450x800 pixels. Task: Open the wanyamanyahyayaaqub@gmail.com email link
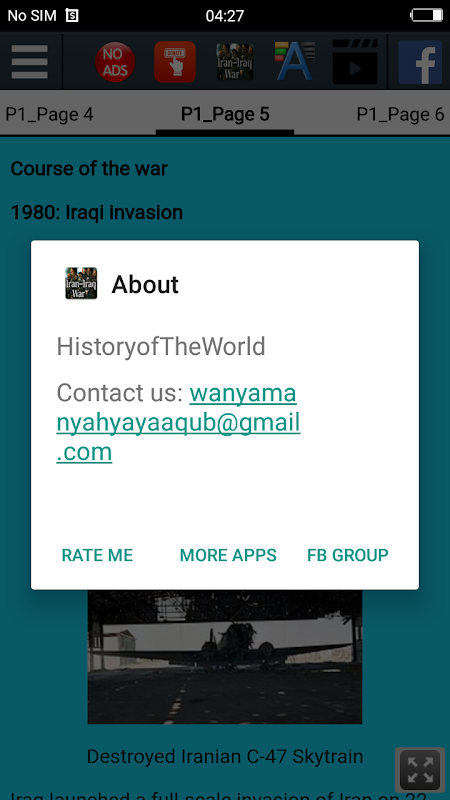[178, 423]
